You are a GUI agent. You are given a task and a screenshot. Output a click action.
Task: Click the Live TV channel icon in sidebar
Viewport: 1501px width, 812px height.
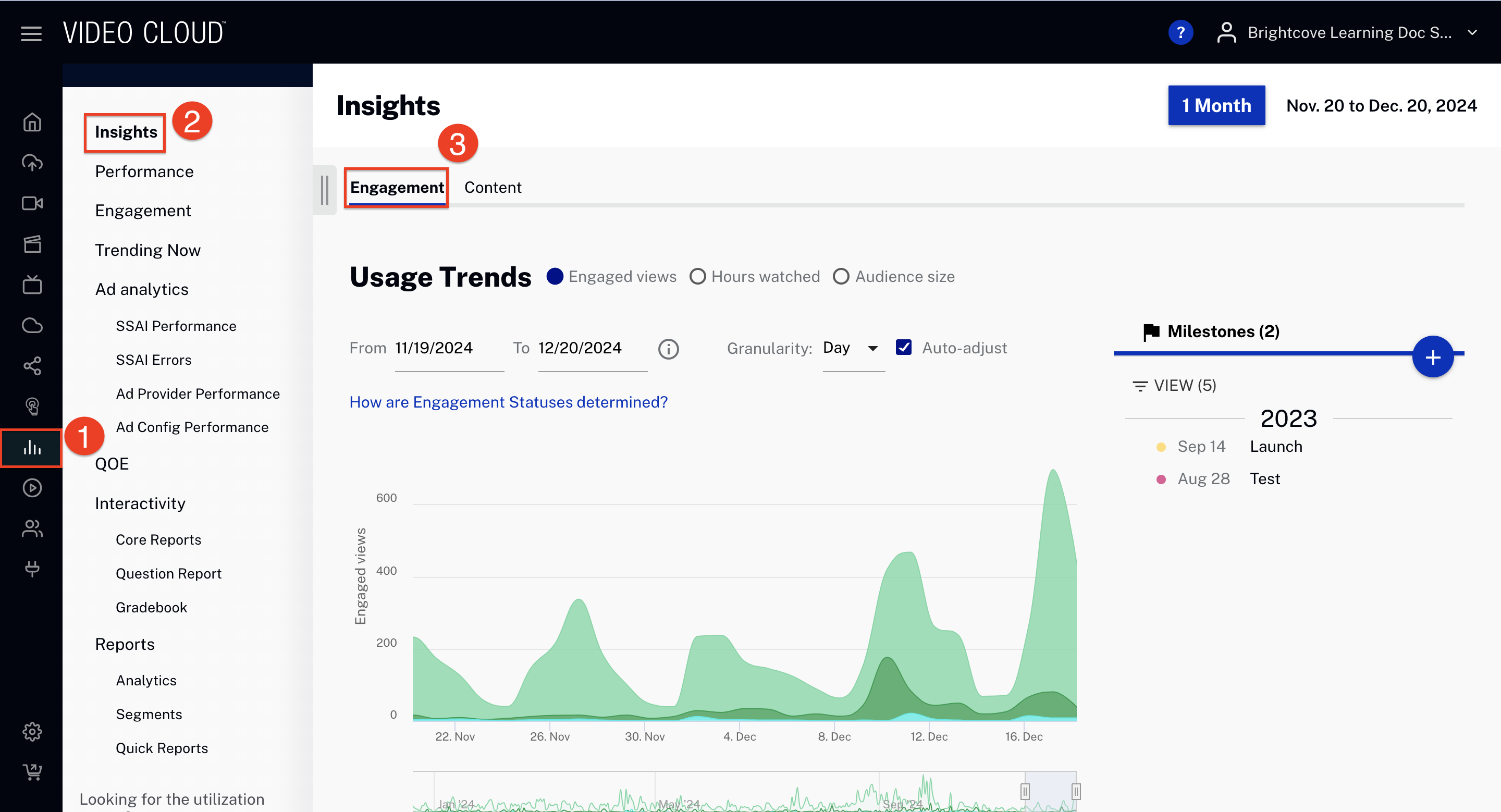pyautogui.click(x=33, y=283)
